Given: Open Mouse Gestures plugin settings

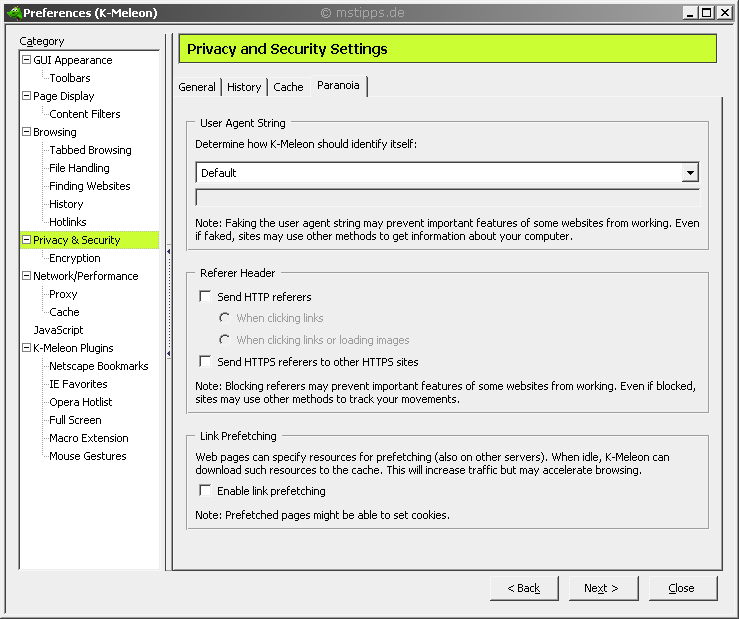Looking at the screenshot, I should [88, 456].
